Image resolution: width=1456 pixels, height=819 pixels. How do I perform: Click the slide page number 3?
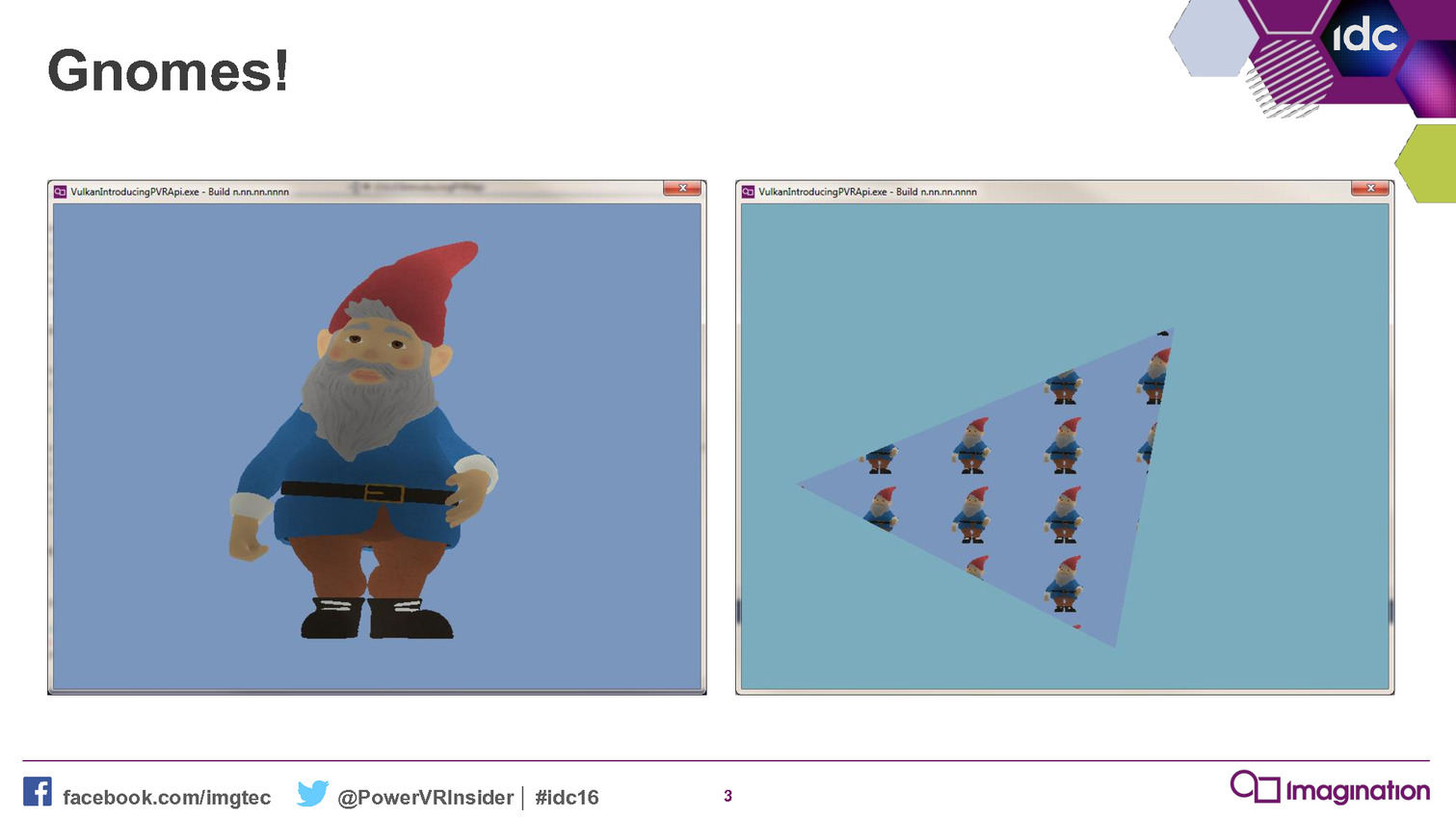click(x=728, y=796)
